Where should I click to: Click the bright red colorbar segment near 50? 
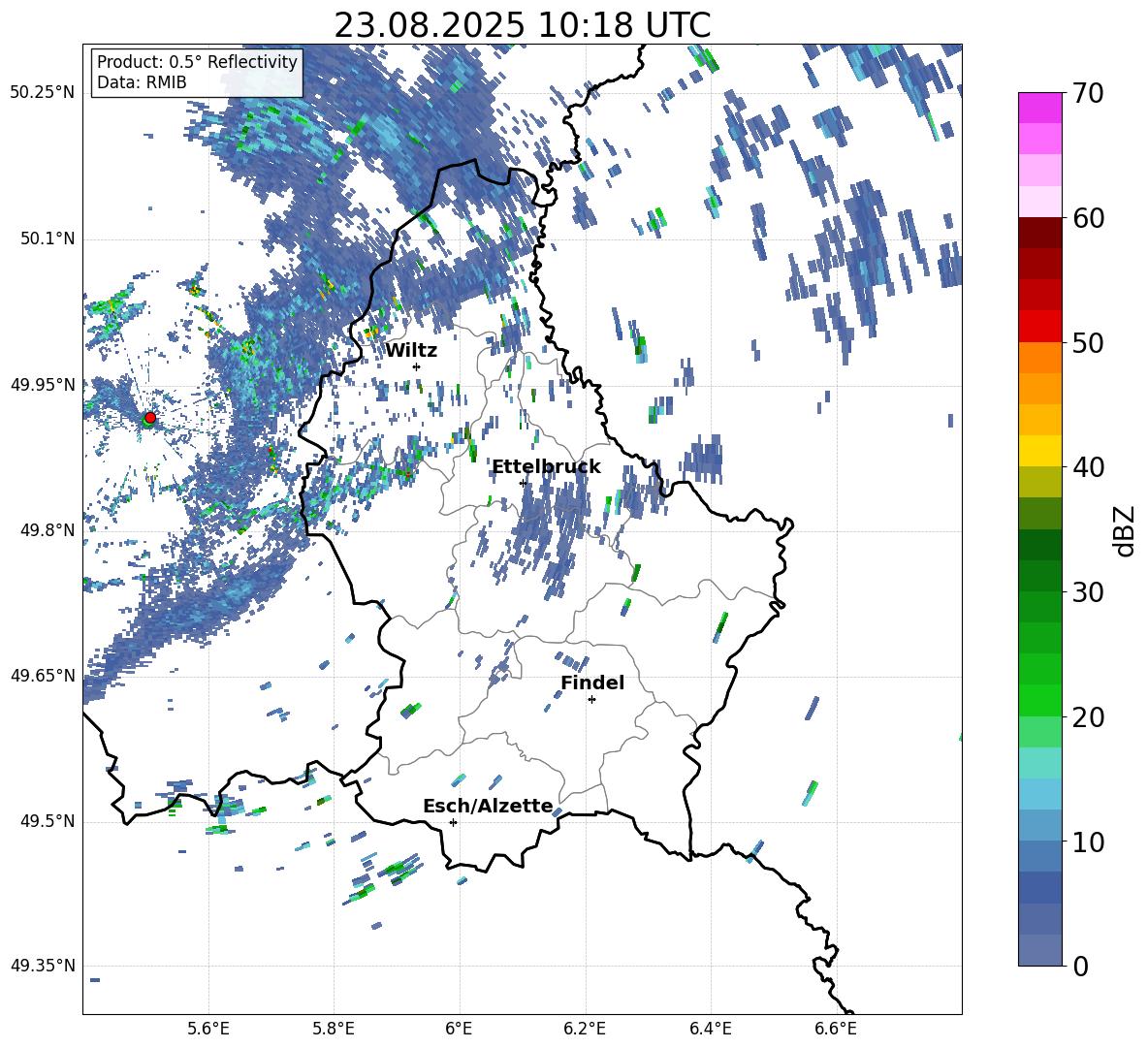click(1039, 327)
